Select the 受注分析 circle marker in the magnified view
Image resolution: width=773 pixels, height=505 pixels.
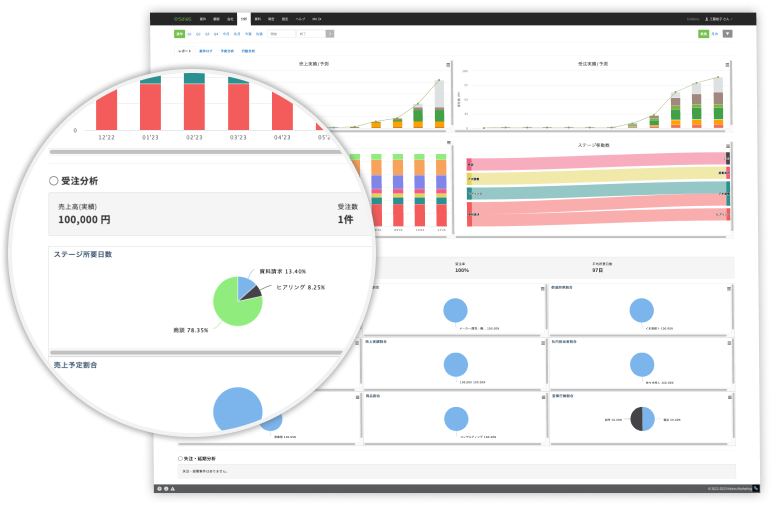53,181
